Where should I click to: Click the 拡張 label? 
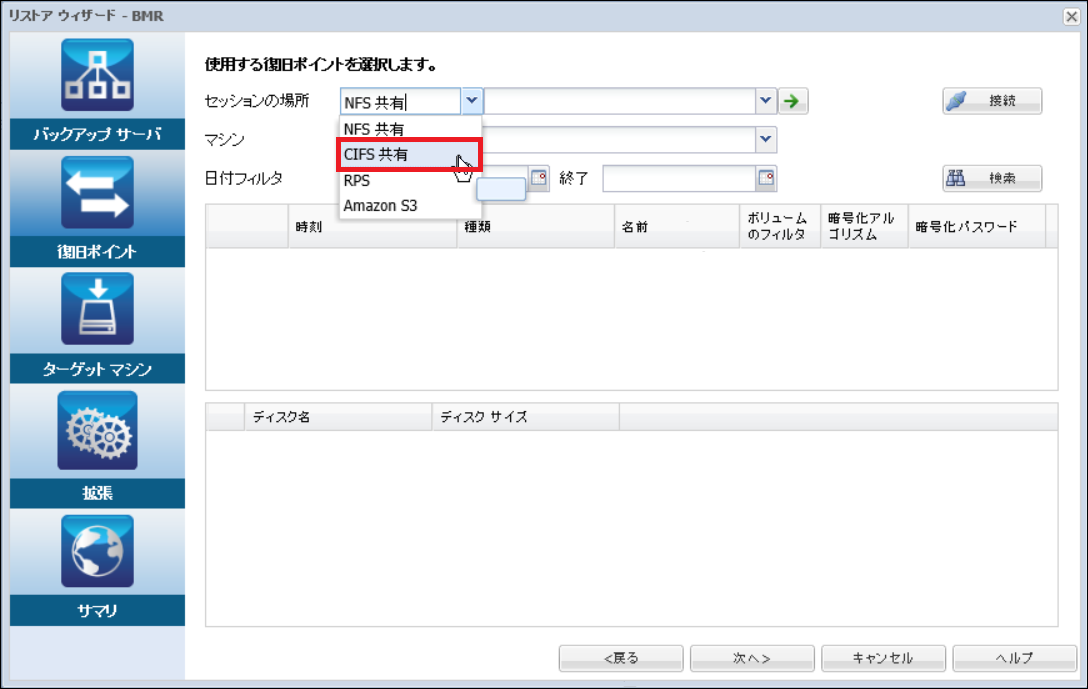pos(97,493)
